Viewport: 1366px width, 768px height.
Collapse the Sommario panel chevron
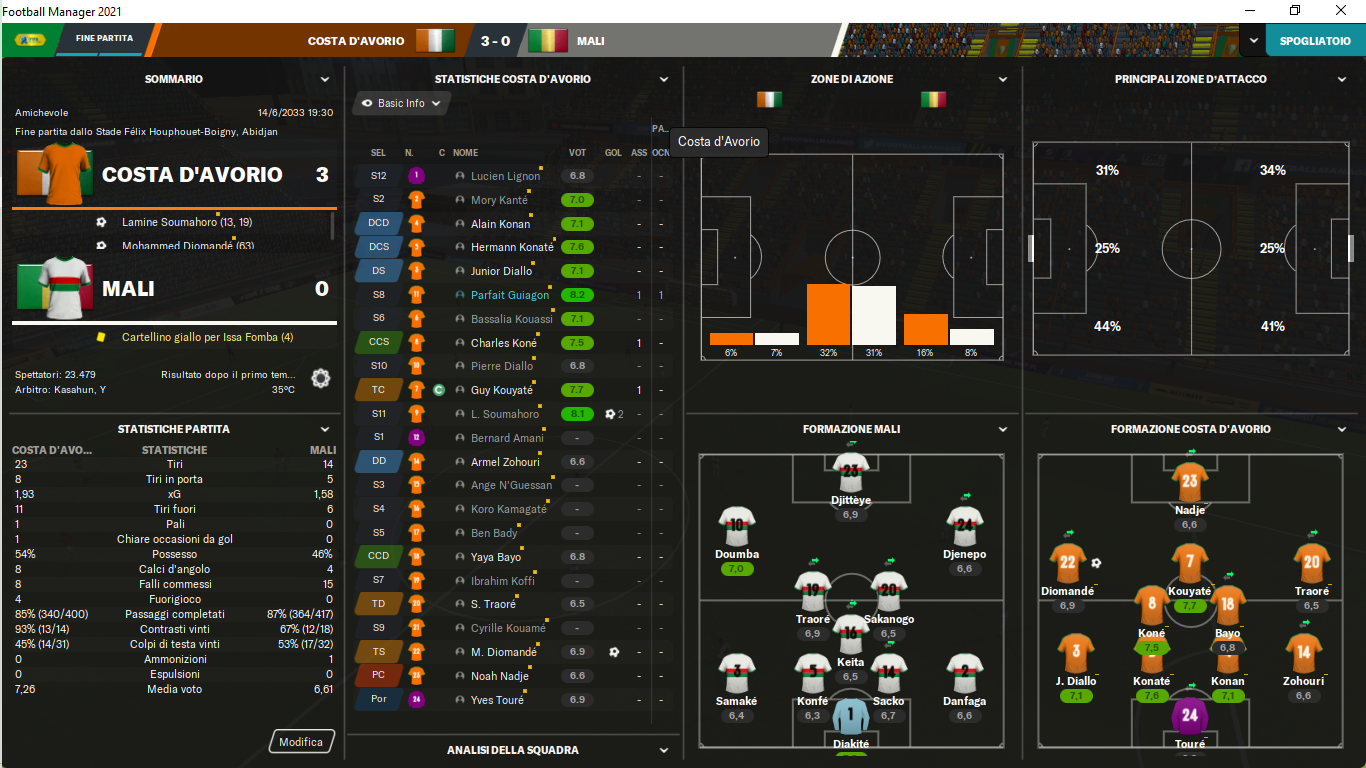click(325, 79)
